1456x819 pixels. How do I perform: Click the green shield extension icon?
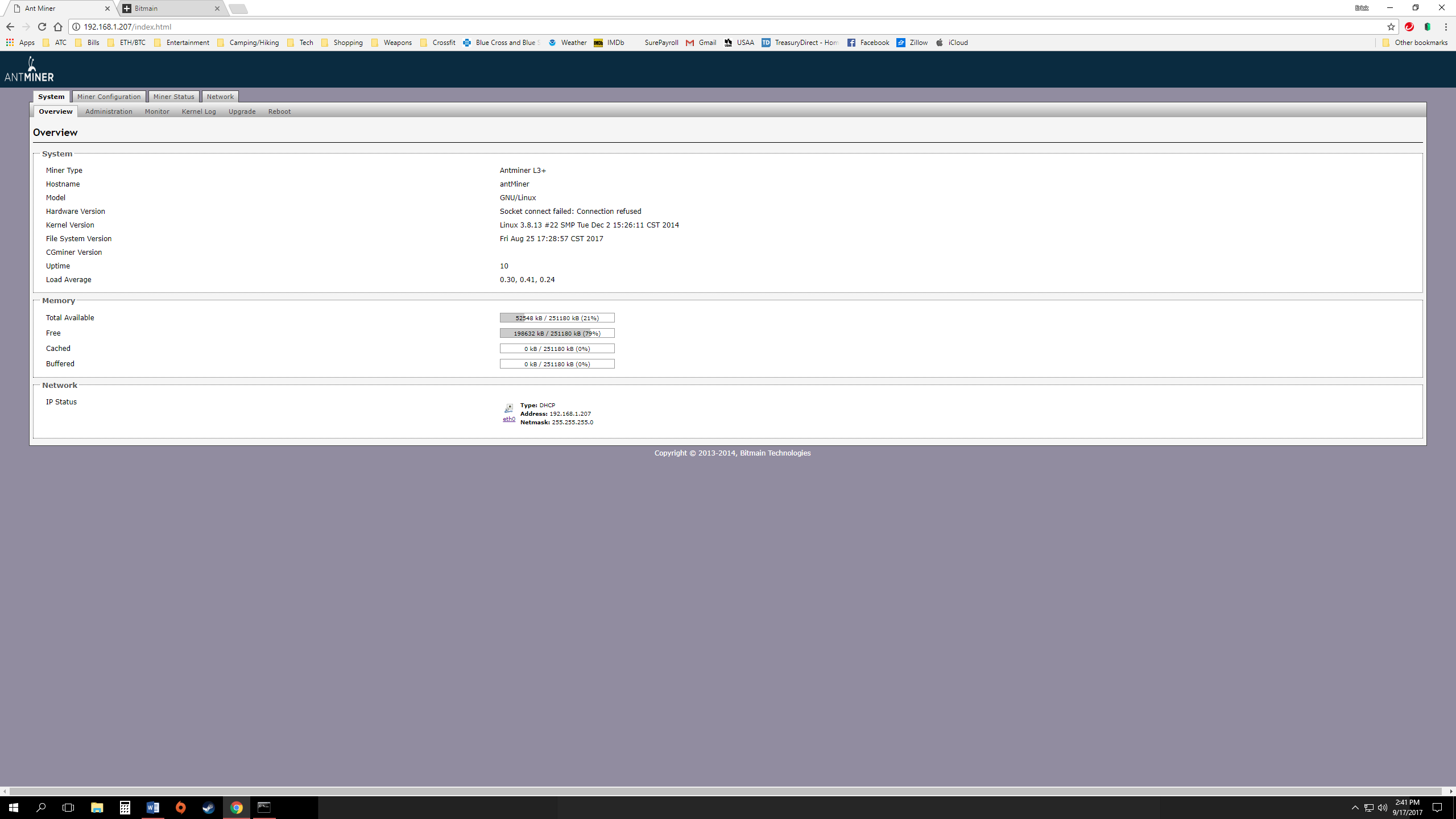click(1428, 27)
